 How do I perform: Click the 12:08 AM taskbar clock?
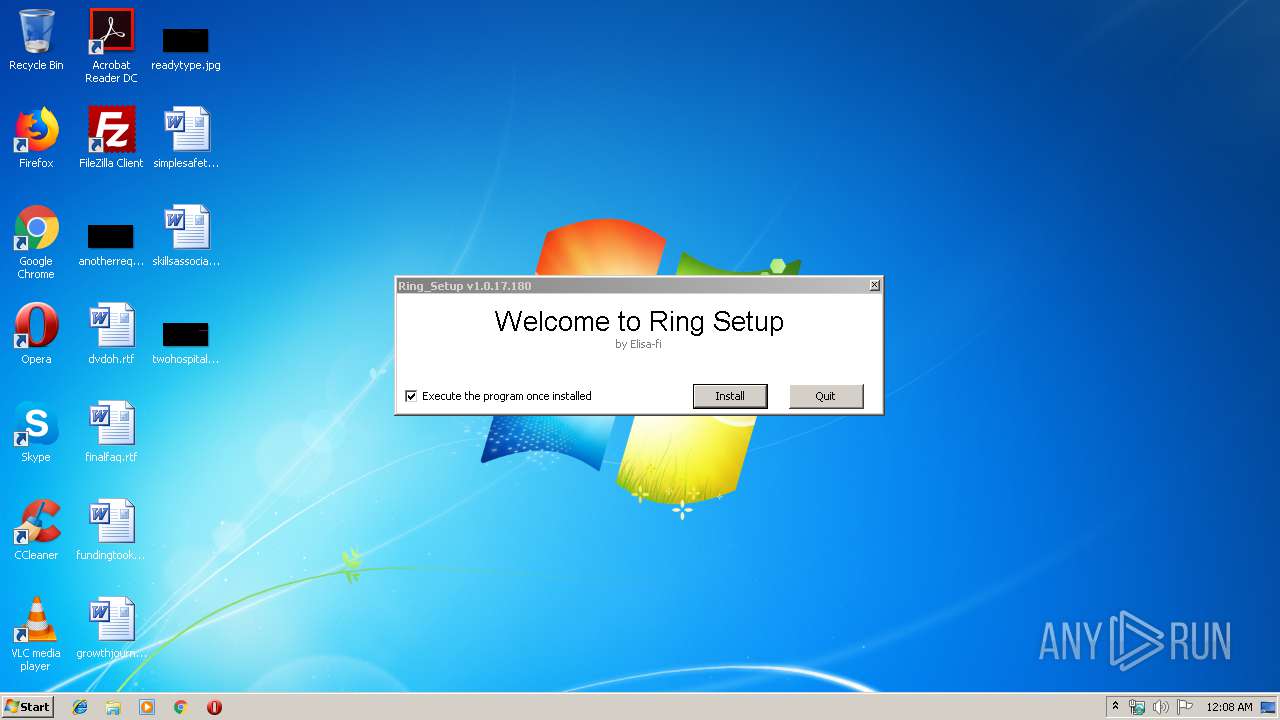1229,707
